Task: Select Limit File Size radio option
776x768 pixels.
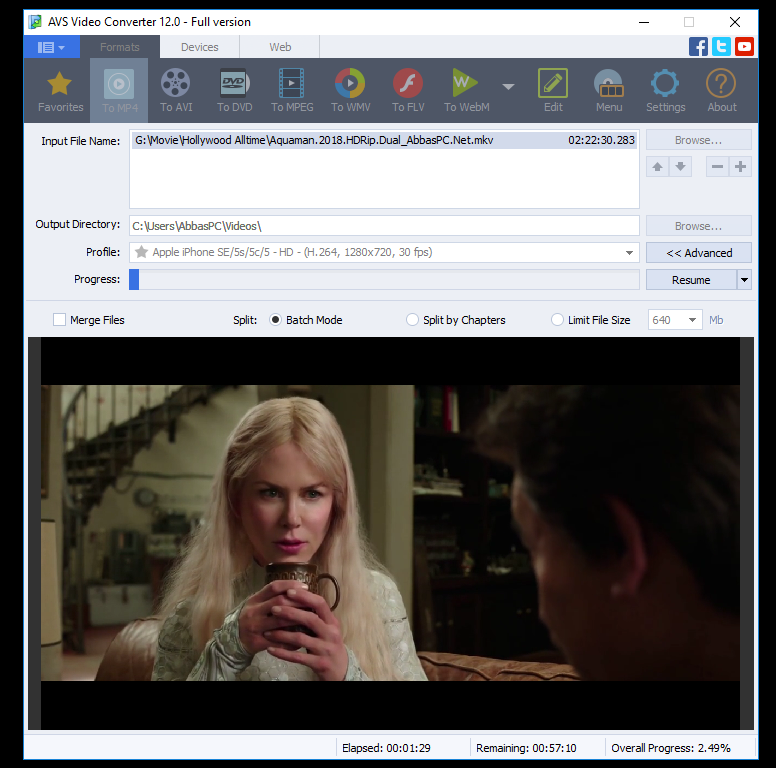Action: point(557,320)
